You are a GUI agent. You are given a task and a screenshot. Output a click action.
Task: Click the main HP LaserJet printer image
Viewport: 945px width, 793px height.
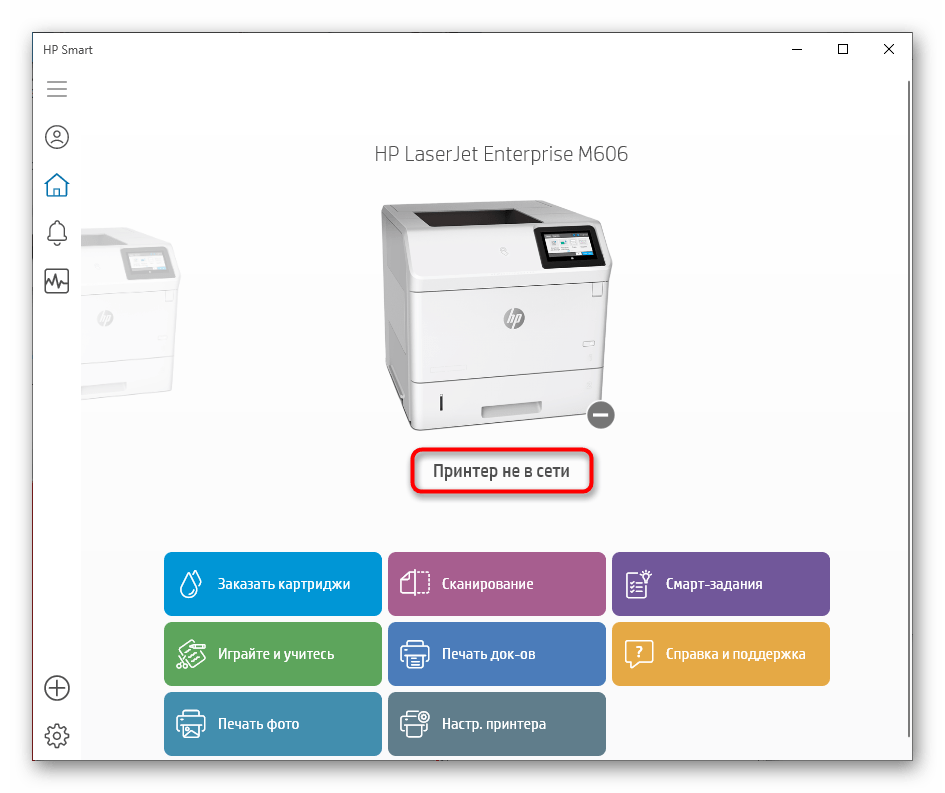(x=495, y=310)
